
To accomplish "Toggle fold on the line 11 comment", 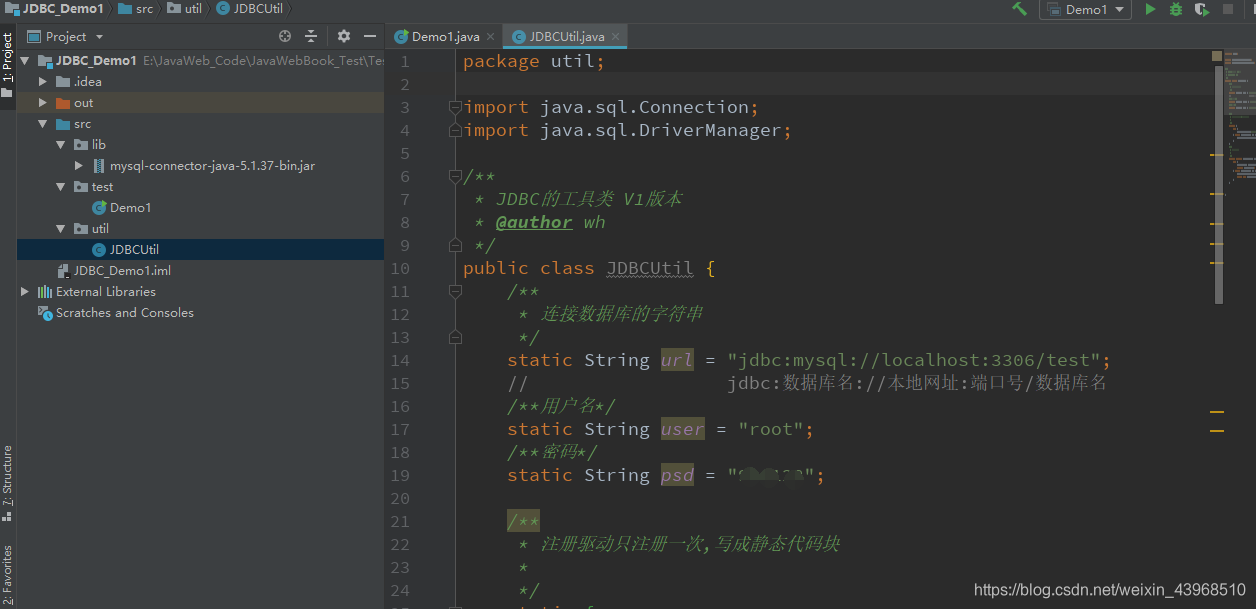I will point(455,291).
